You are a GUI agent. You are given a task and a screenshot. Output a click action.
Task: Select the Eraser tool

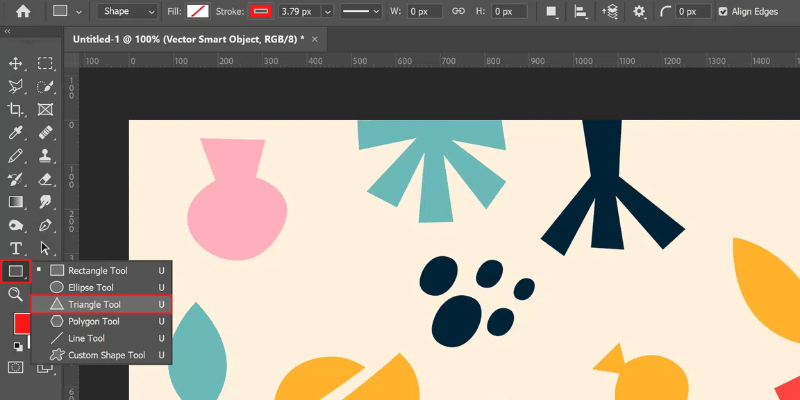click(x=45, y=180)
